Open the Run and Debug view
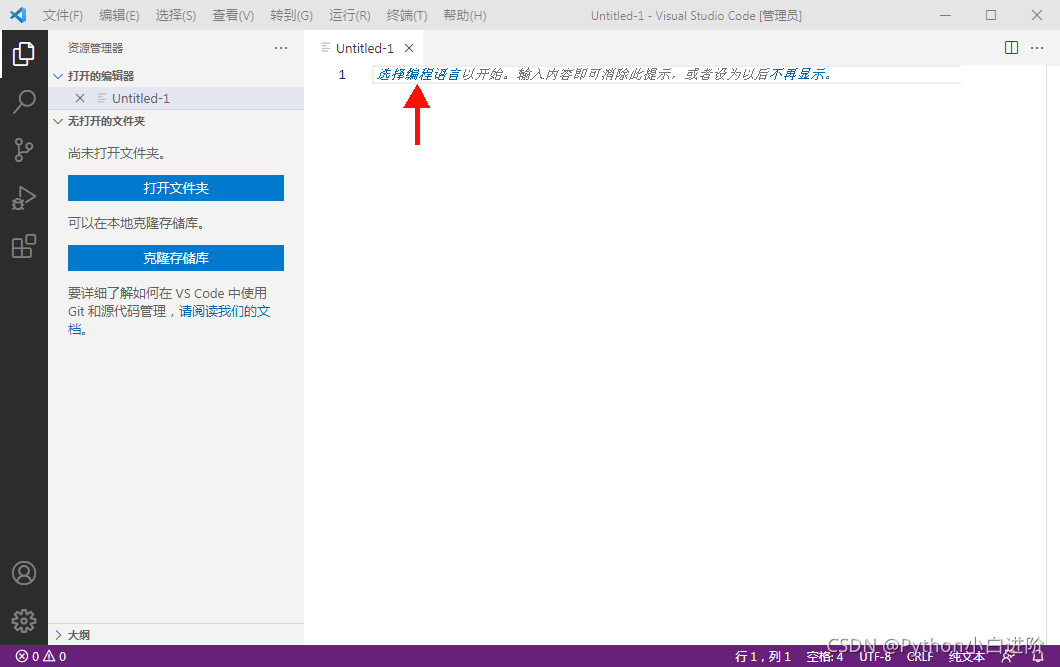Image resolution: width=1060 pixels, height=667 pixels. pos(24,197)
